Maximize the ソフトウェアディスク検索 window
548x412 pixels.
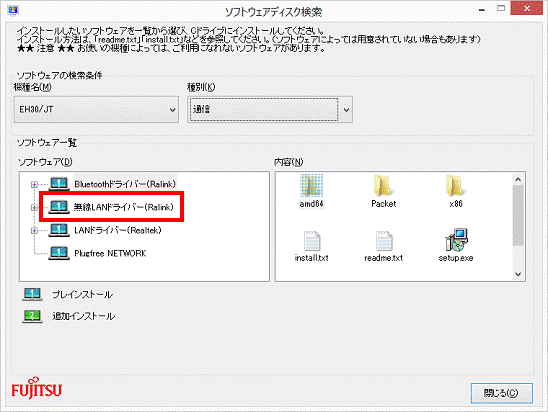501,8
